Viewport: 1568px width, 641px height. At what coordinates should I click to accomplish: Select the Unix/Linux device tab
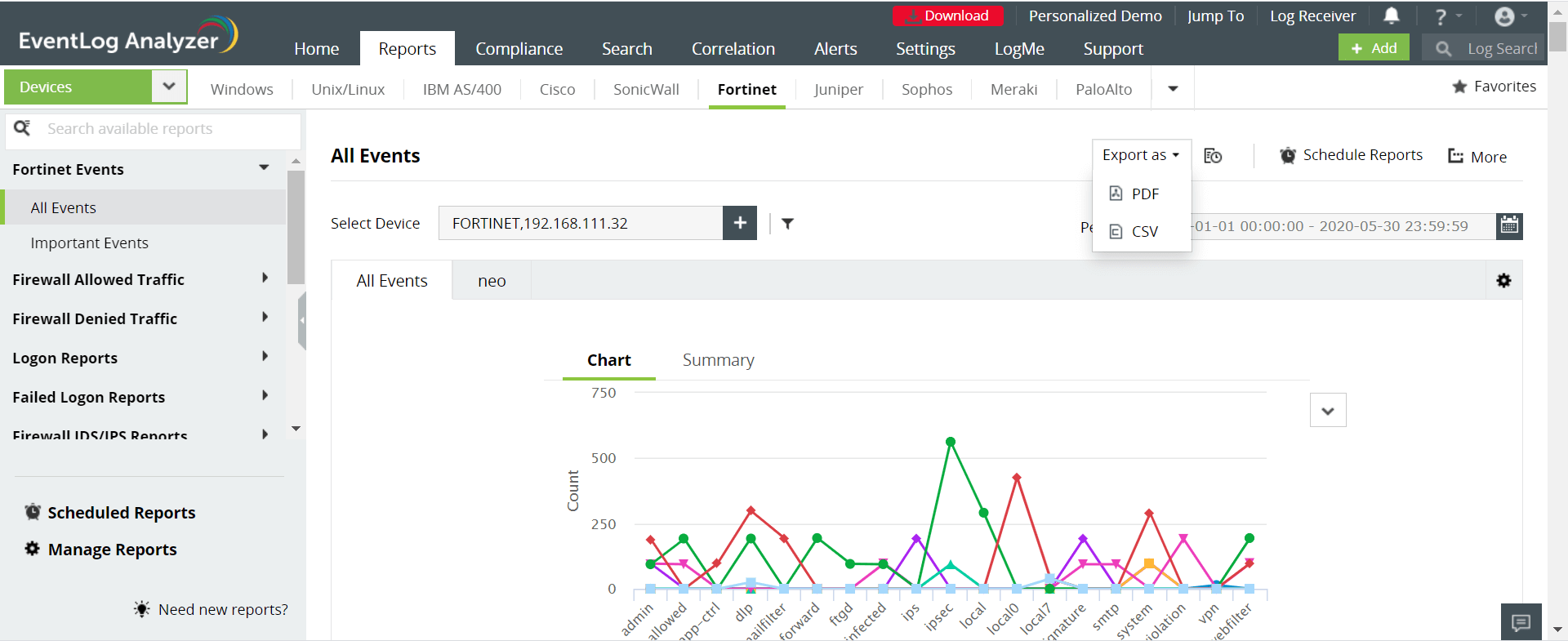point(348,90)
